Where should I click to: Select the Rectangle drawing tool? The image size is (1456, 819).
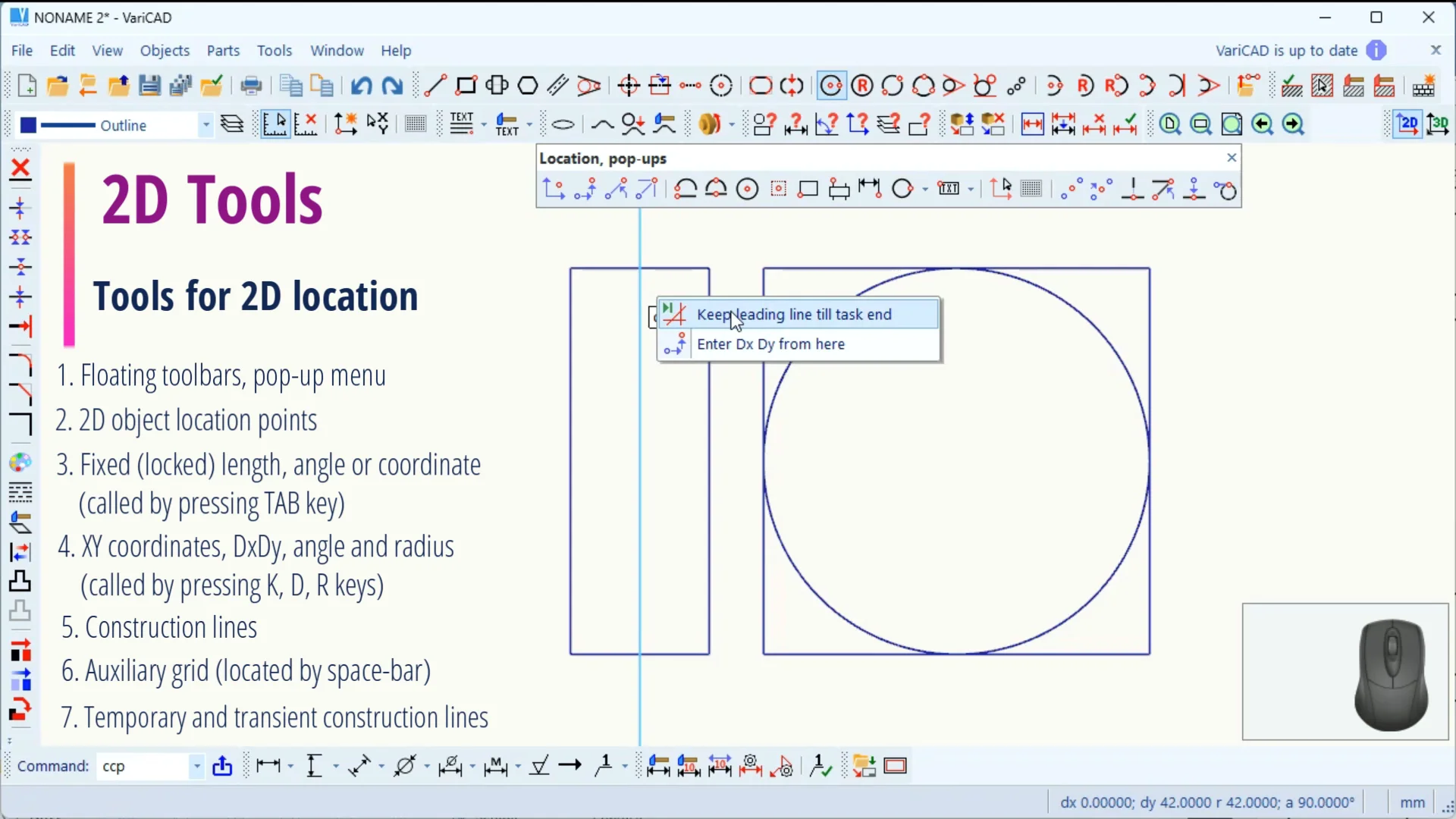[x=466, y=86]
